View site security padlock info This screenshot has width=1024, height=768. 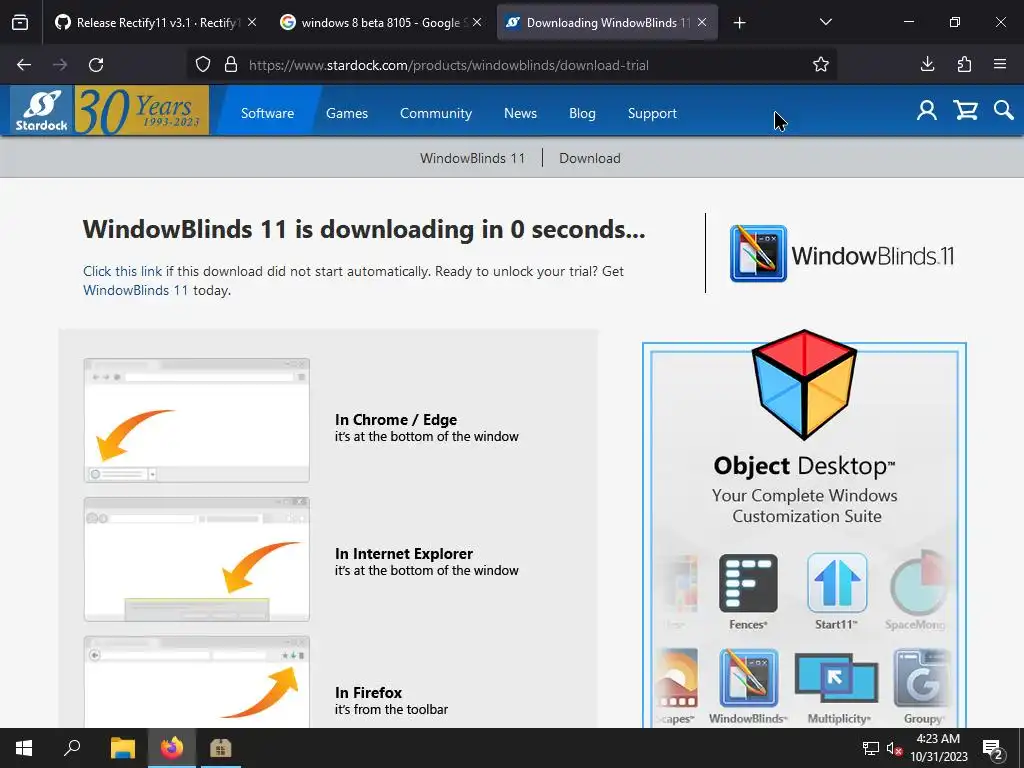coord(231,65)
